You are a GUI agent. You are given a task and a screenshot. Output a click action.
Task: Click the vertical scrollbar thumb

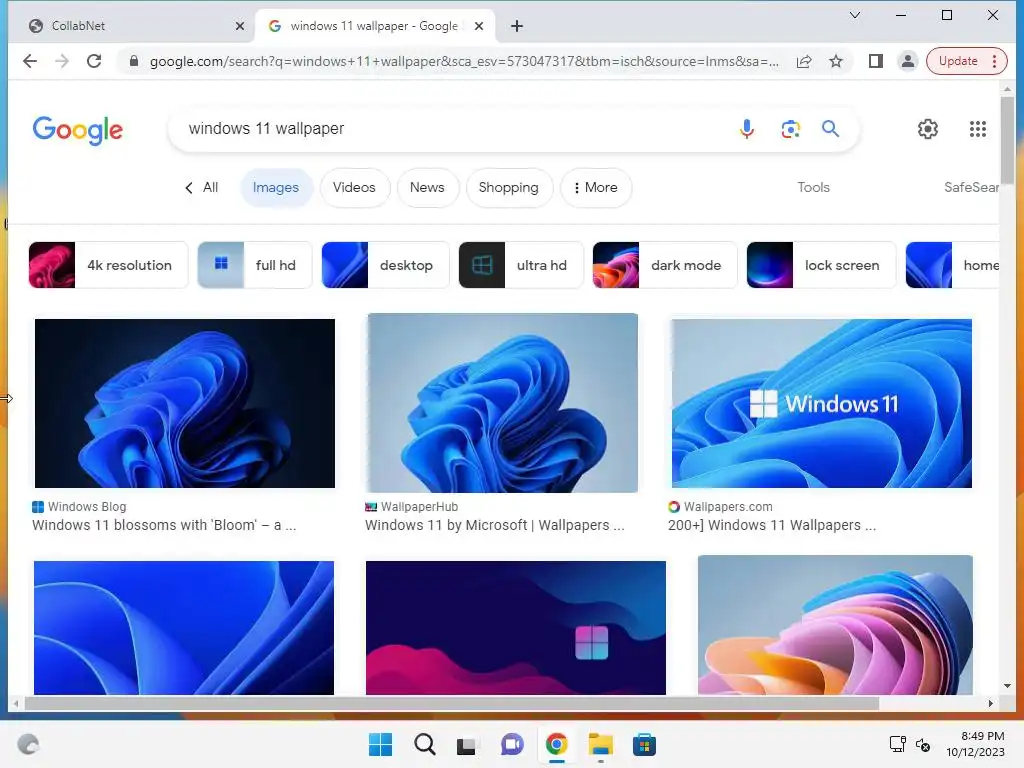coord(1006,140)
